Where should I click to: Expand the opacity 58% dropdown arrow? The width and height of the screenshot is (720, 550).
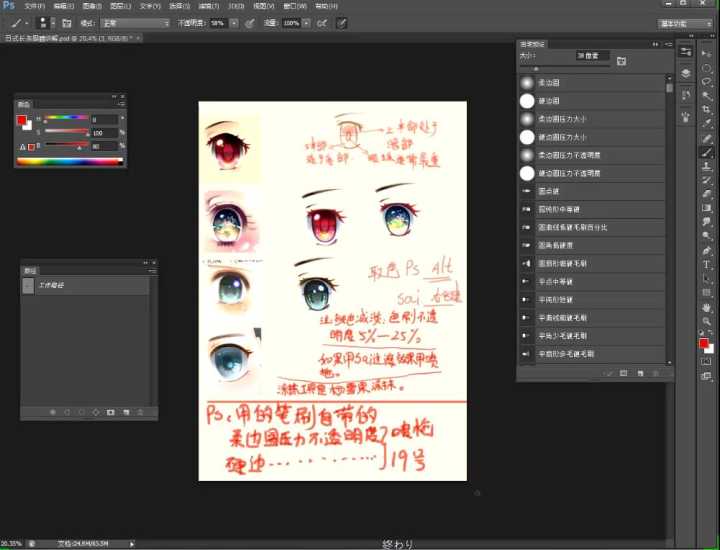(234, 22)
